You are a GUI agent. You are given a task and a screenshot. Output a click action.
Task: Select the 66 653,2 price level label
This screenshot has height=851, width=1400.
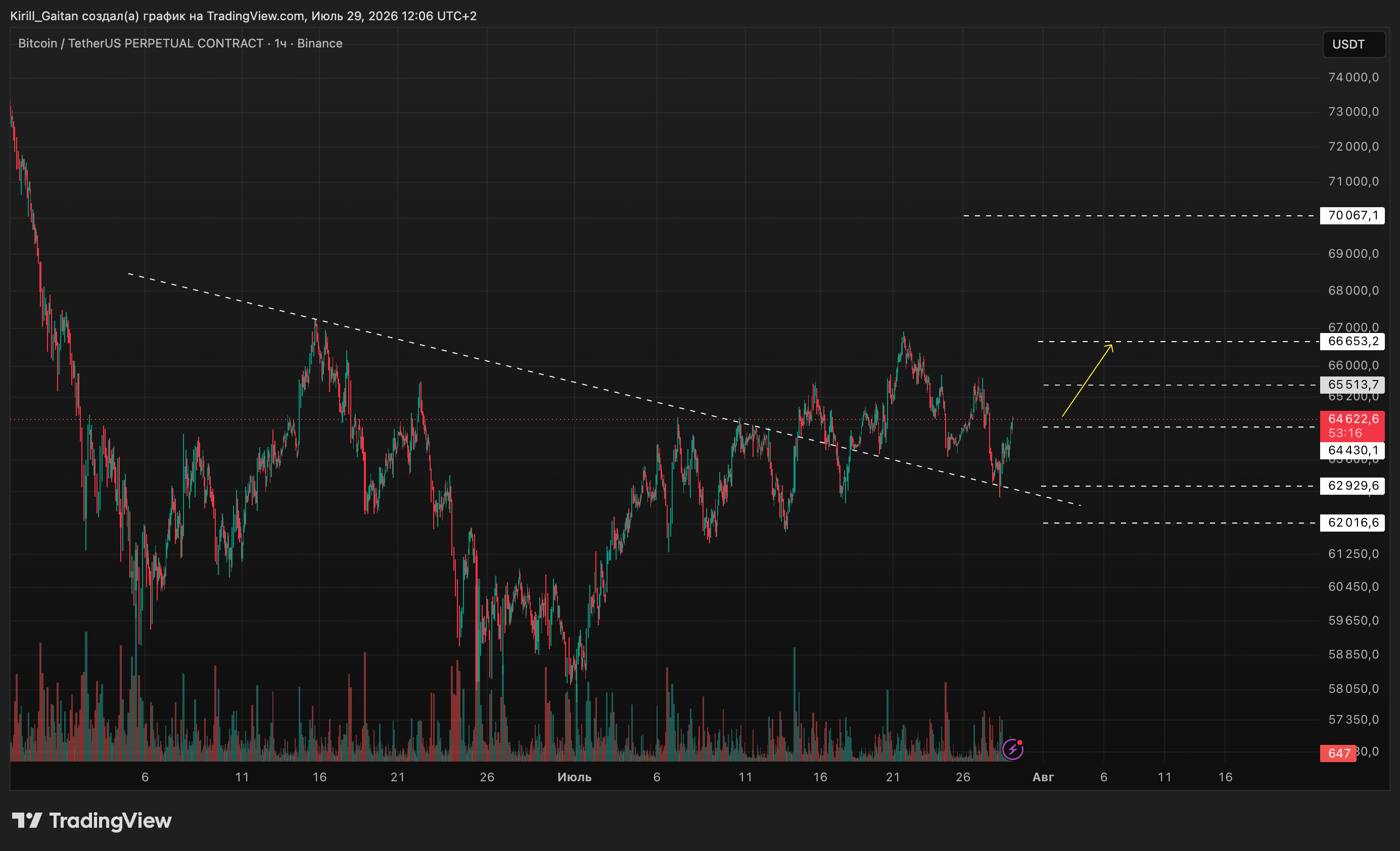point(1351,342)
